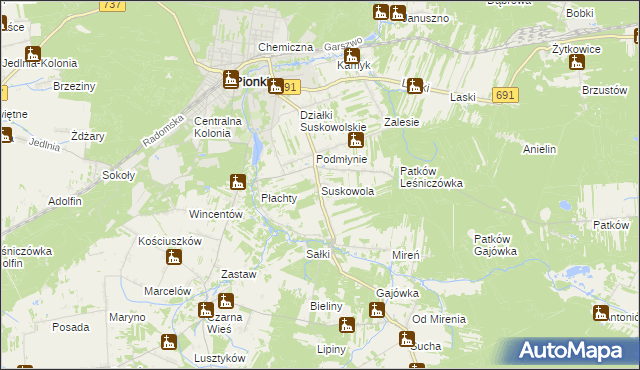Image resolution: width=640 pixels, height=370 pixels.
Task: Click the Radomska street label
Action: (163, 131)
